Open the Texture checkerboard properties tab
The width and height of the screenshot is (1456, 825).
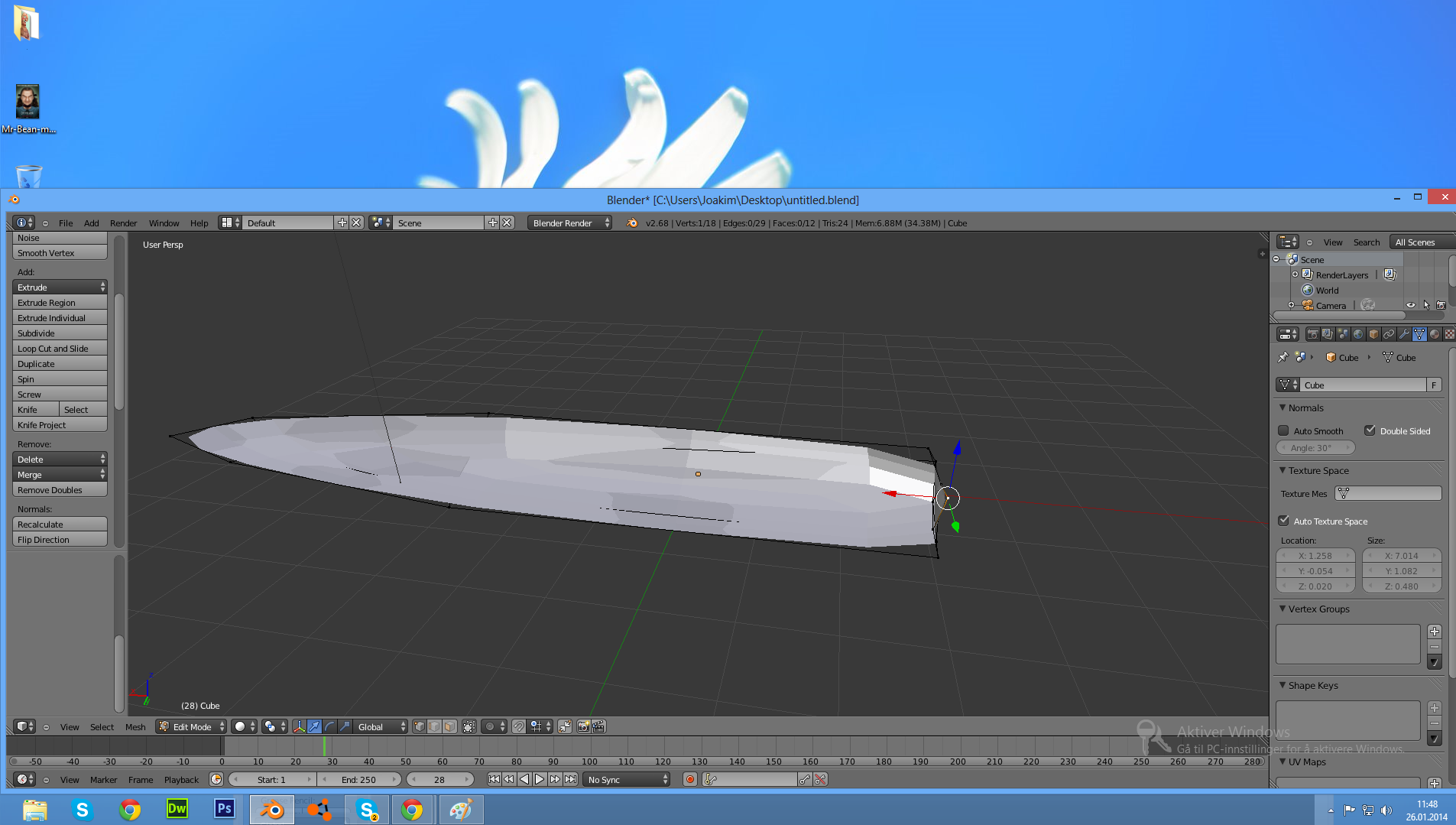pyautogui.click(x=1449, y=334)
